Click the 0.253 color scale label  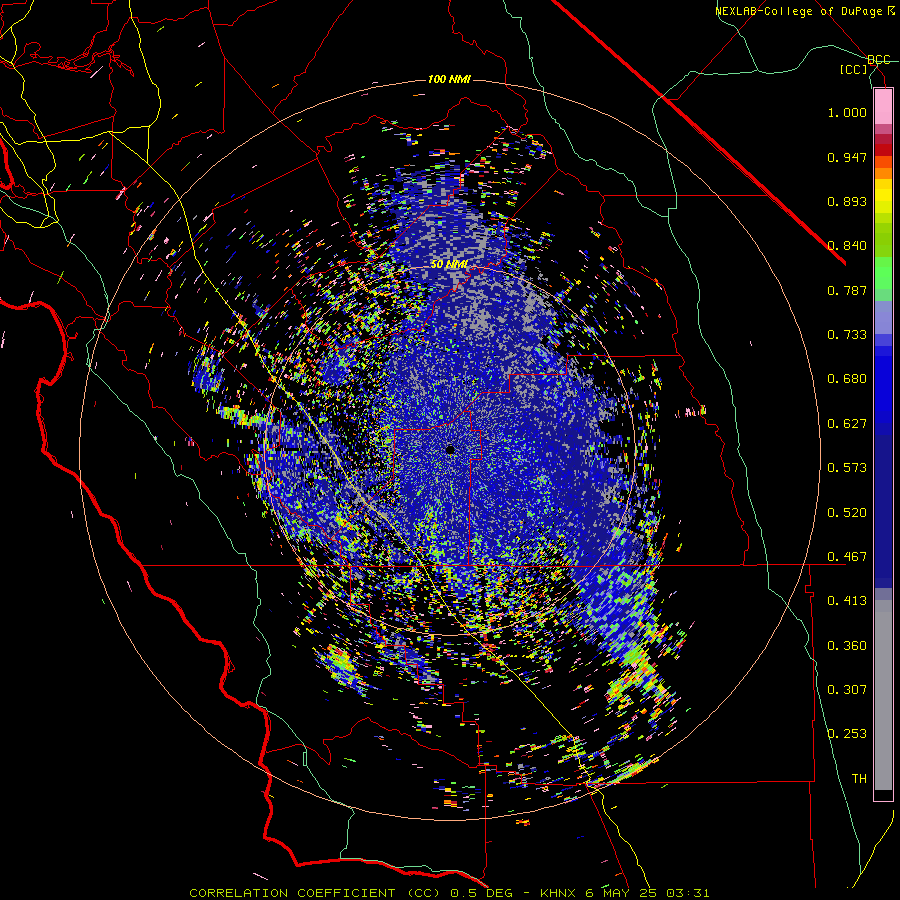click(x=847, y=734)
